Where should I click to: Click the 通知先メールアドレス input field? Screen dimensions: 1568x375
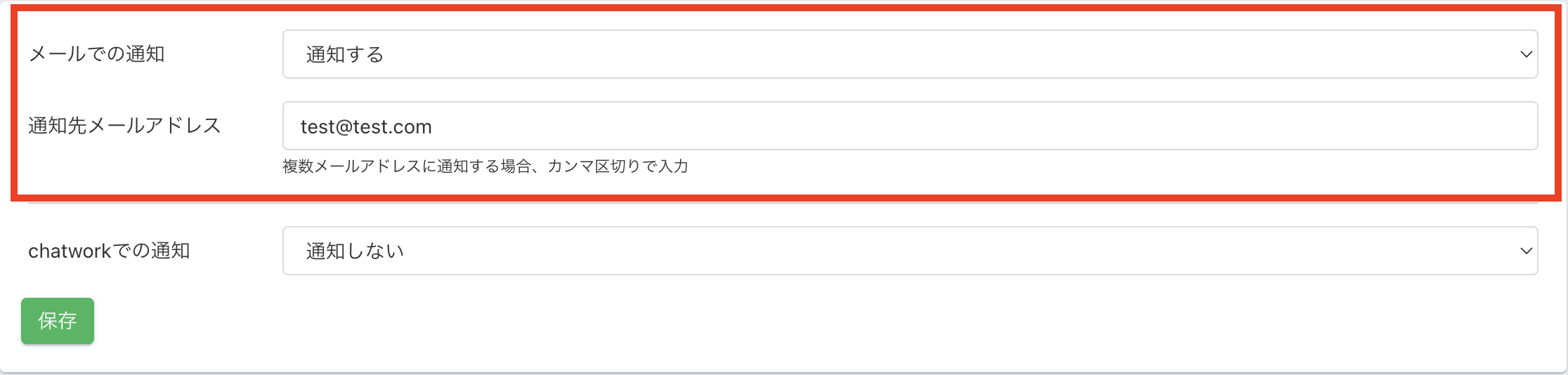tap(909, 126)
